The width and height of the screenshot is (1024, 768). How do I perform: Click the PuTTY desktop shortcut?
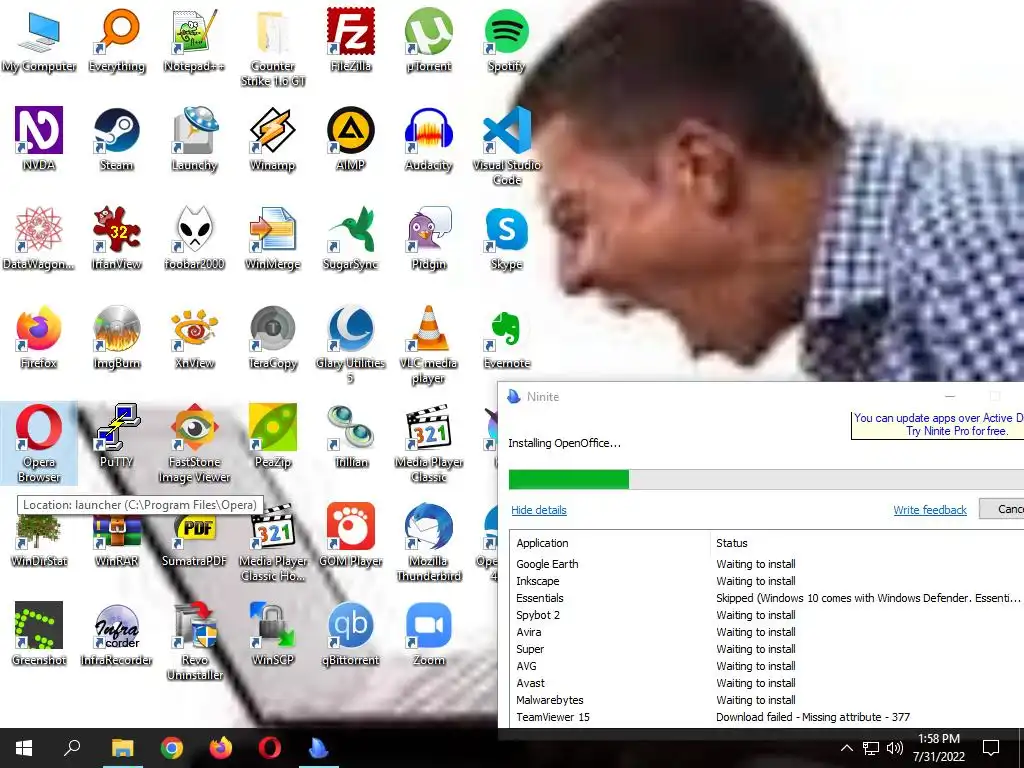tap(117, 436)
